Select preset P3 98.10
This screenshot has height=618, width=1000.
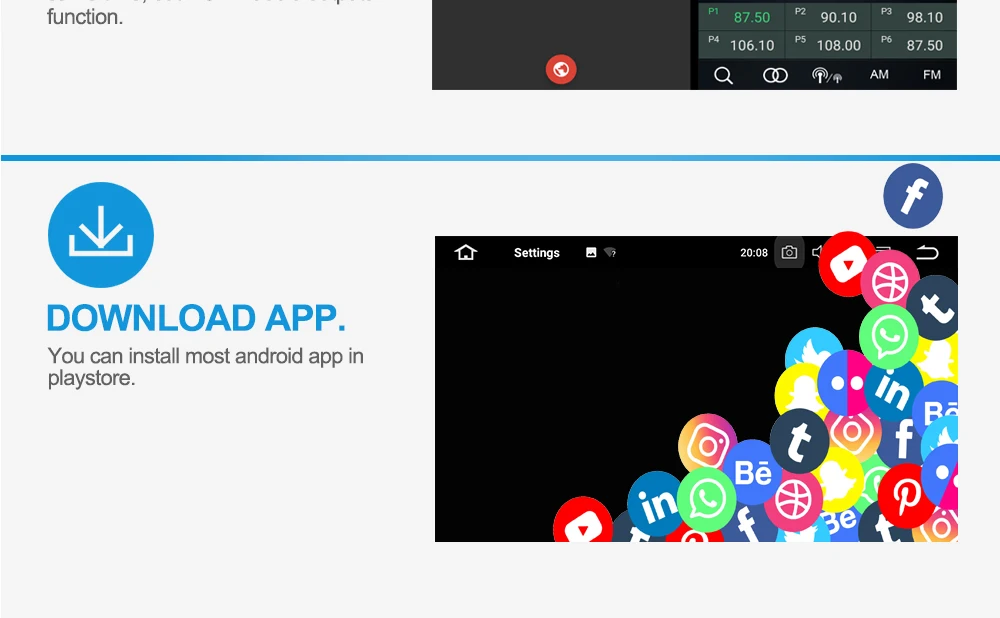[x=914, y=17]
